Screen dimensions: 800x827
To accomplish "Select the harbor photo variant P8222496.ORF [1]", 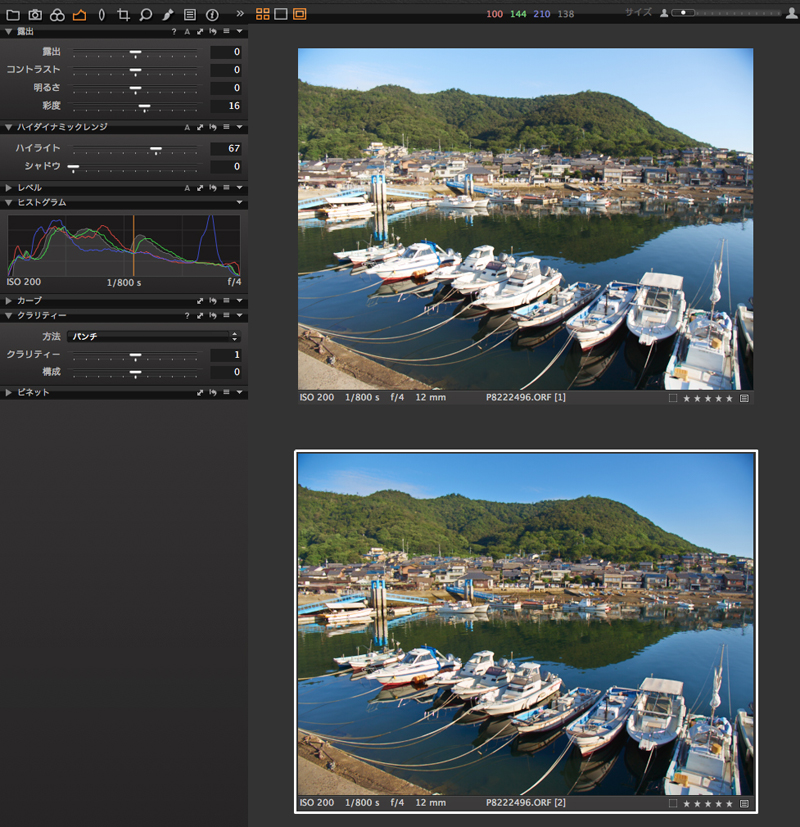I will [525, 218].
